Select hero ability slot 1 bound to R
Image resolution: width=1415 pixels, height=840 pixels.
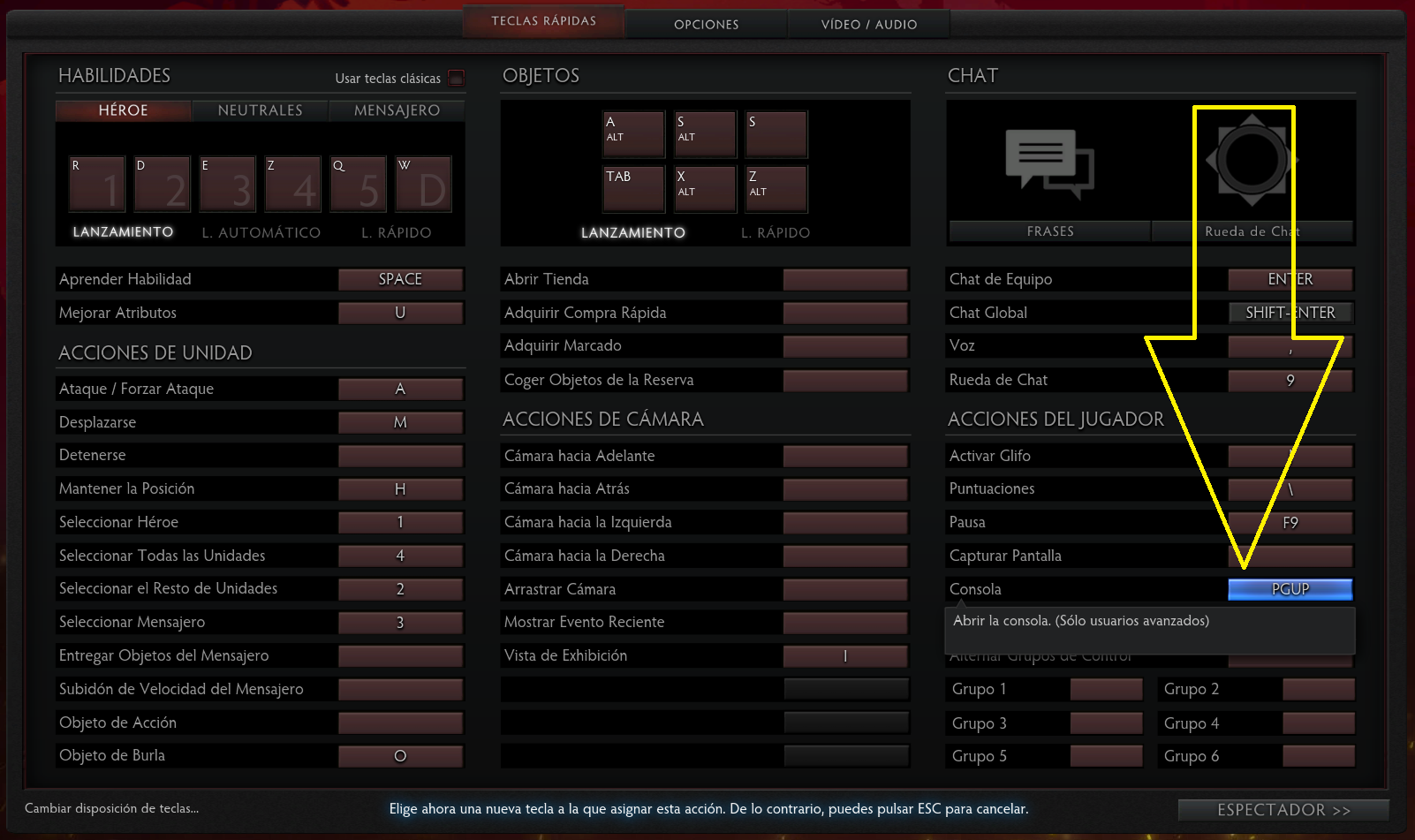97,185
